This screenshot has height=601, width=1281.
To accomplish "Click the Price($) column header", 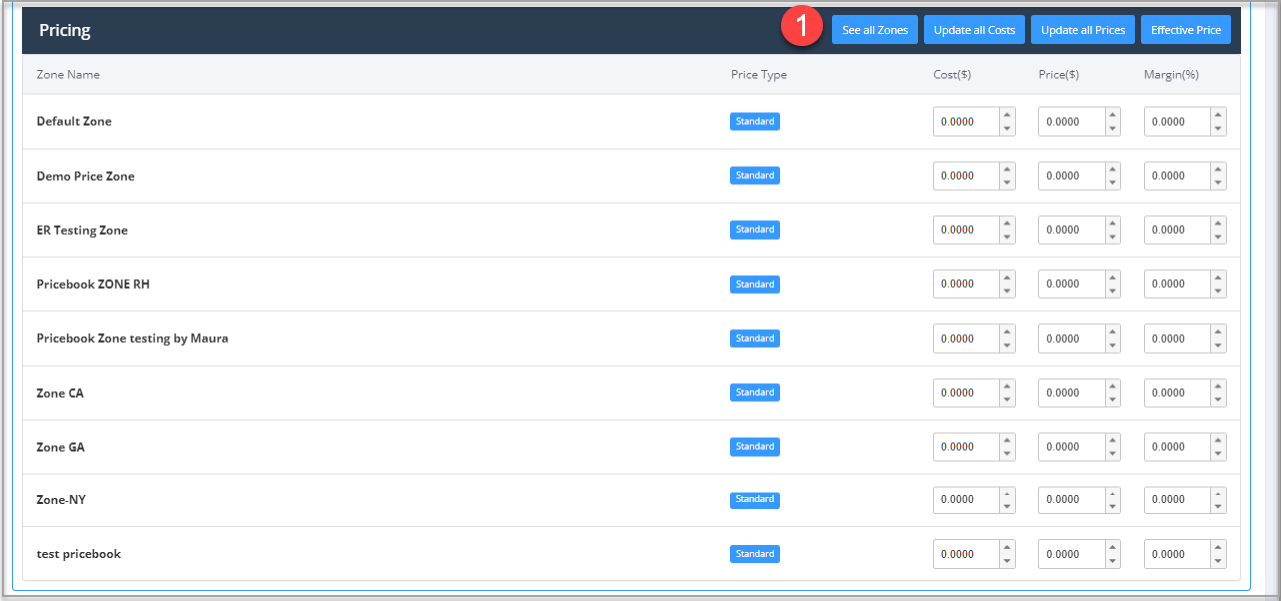I will pyautogui.click(x=1058, y=74).
